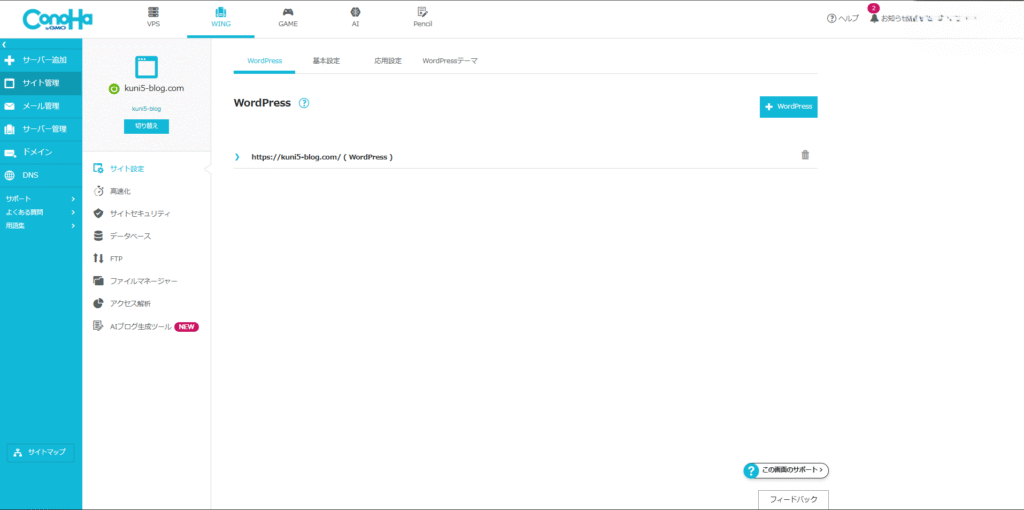Open メール管理 in the sidebar
This screenshot has height=510, width=1024.
pos(41,106)
